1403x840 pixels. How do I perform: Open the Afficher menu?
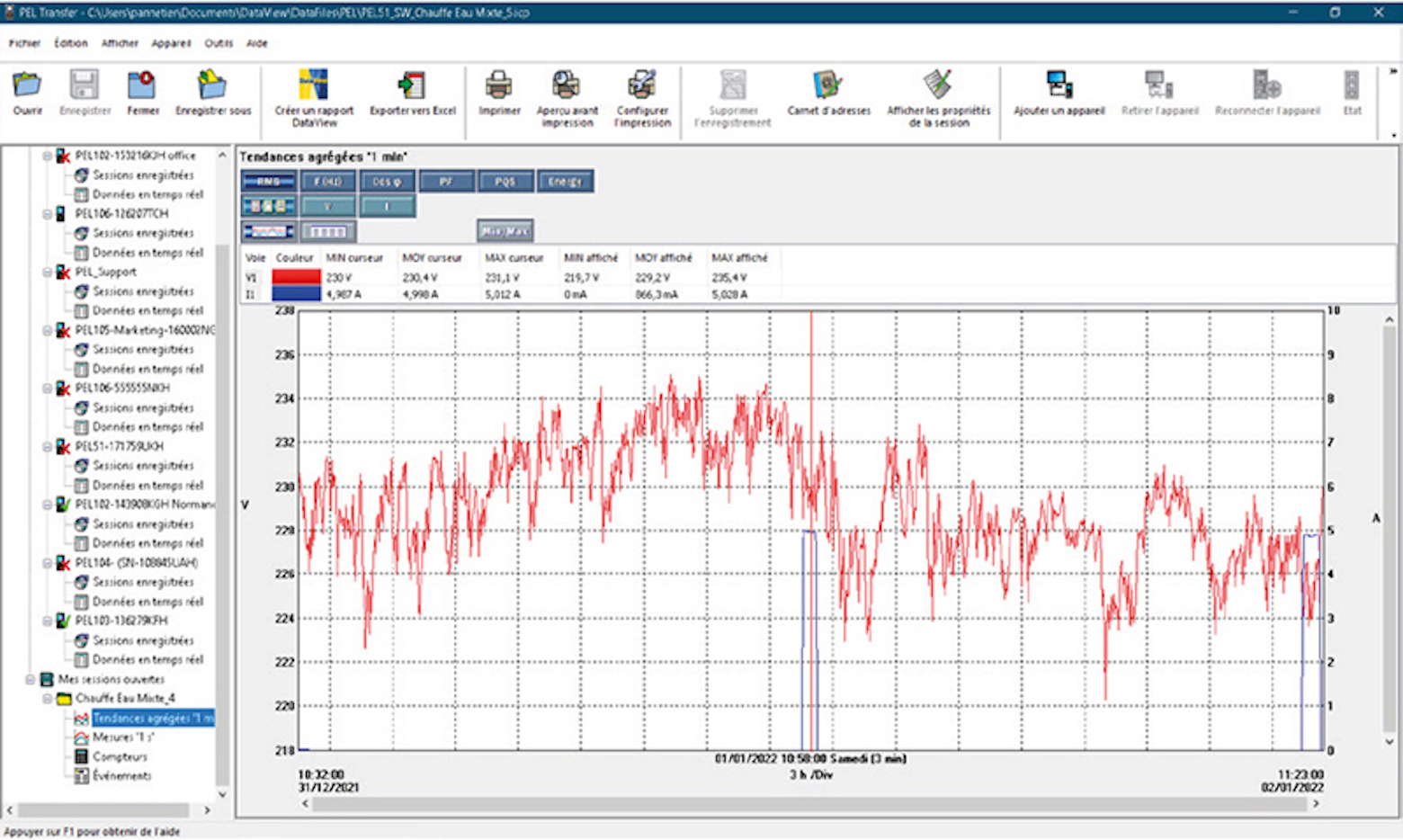(x=120, y=43)
